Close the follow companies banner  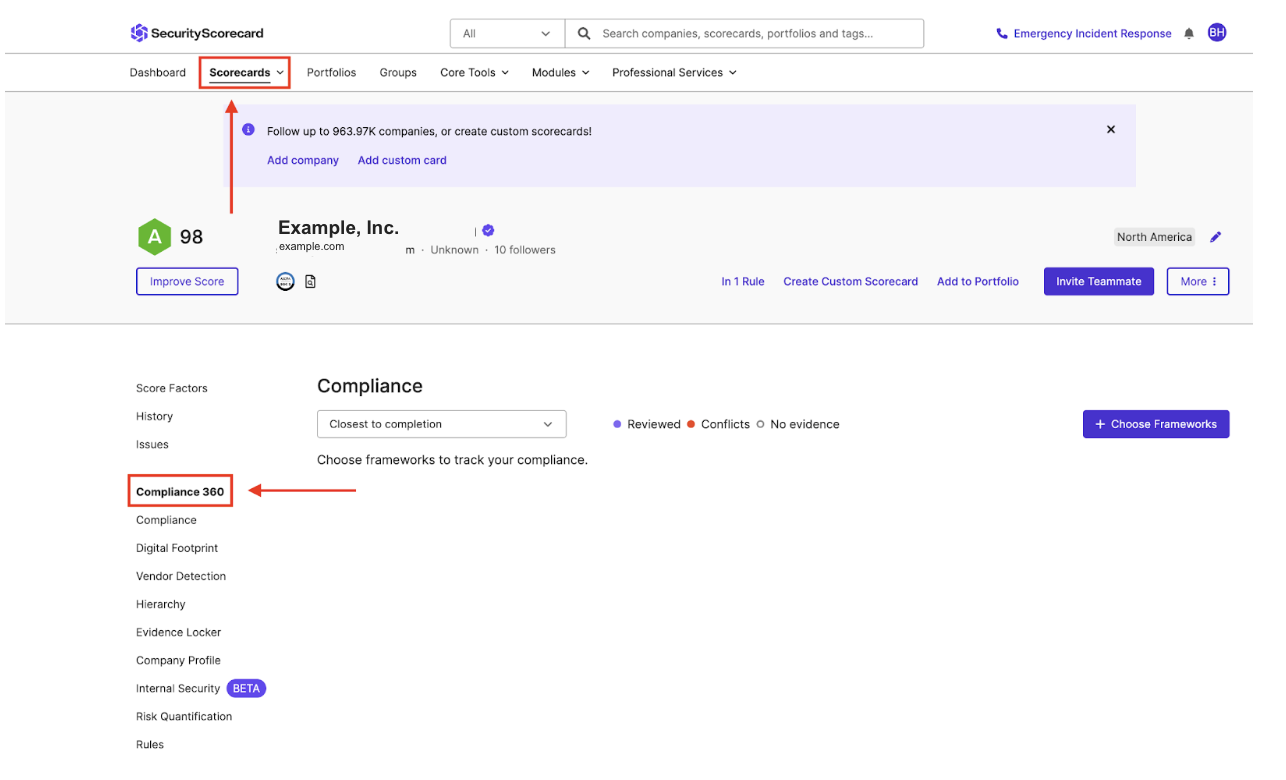tap(1111, 129)
